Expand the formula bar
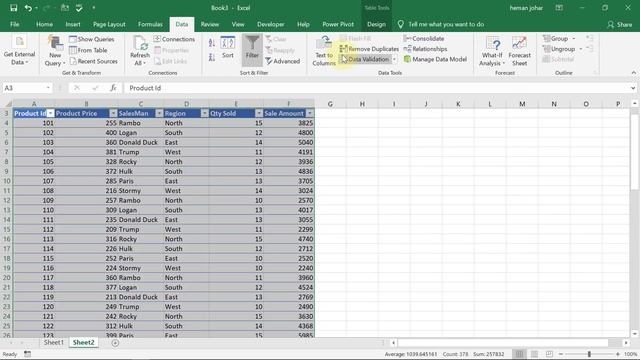 pyautogui.click(x=633, y=88)
